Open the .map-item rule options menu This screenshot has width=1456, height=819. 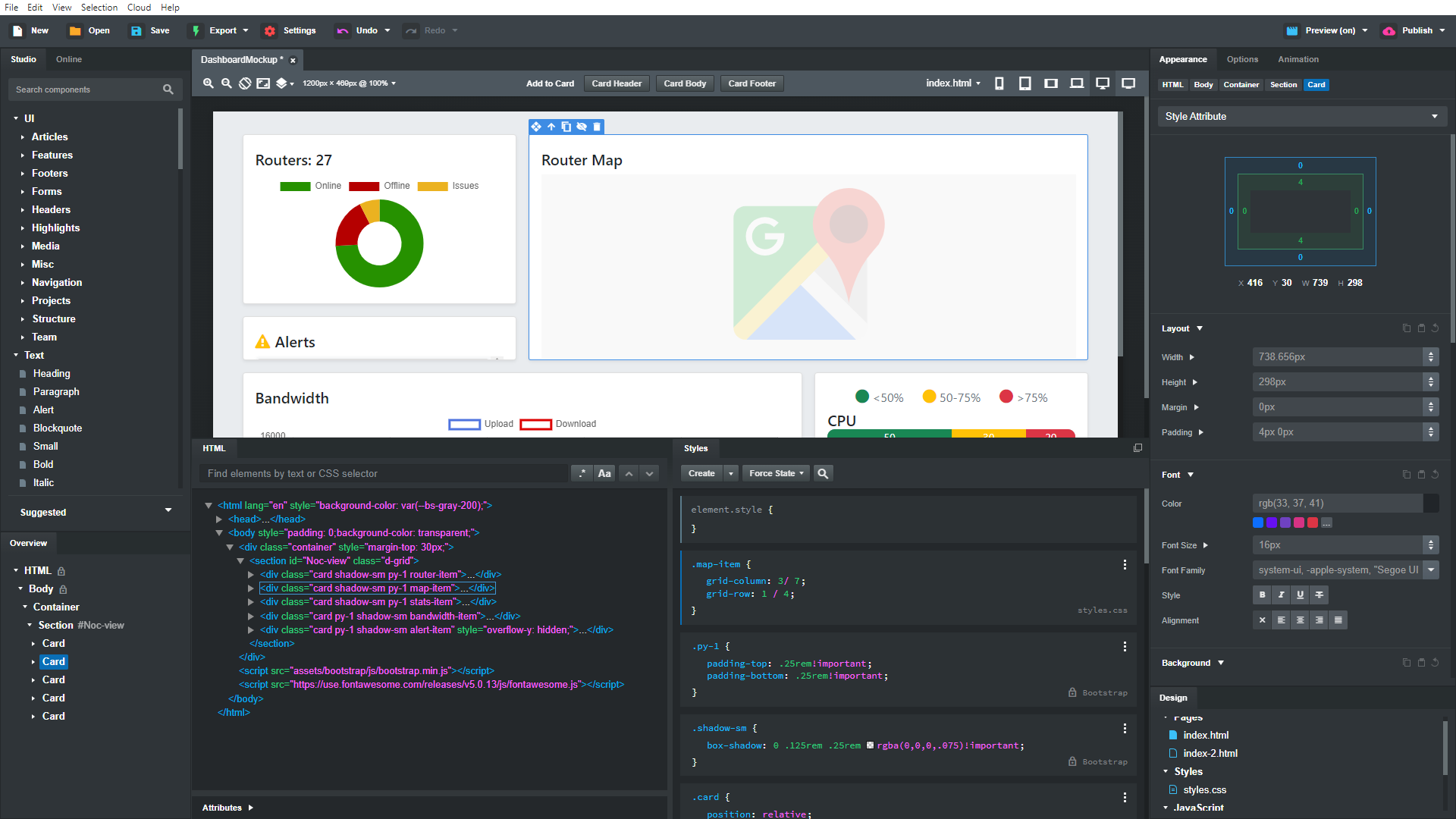coord(1125,565)
